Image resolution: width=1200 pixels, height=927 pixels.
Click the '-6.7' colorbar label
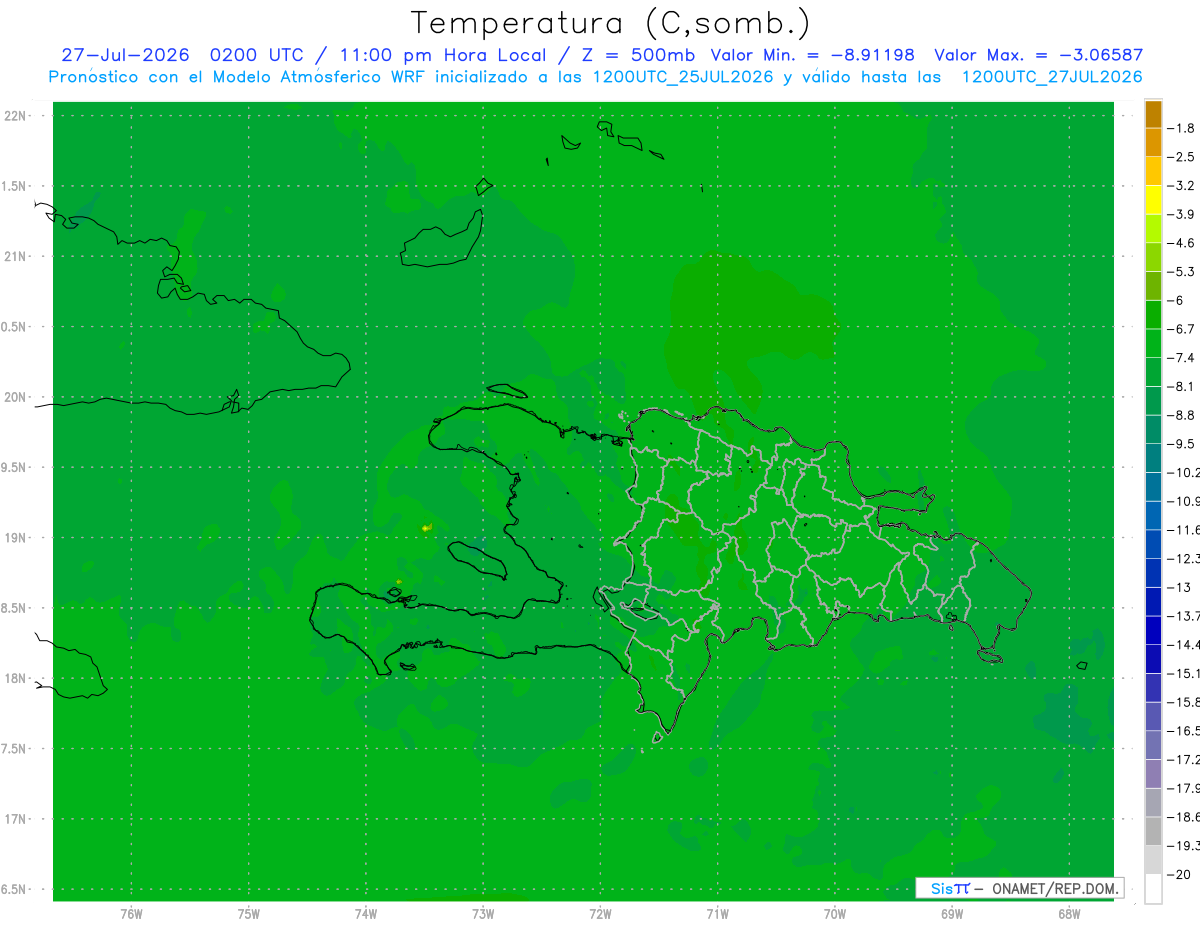tap(1181, 329)
